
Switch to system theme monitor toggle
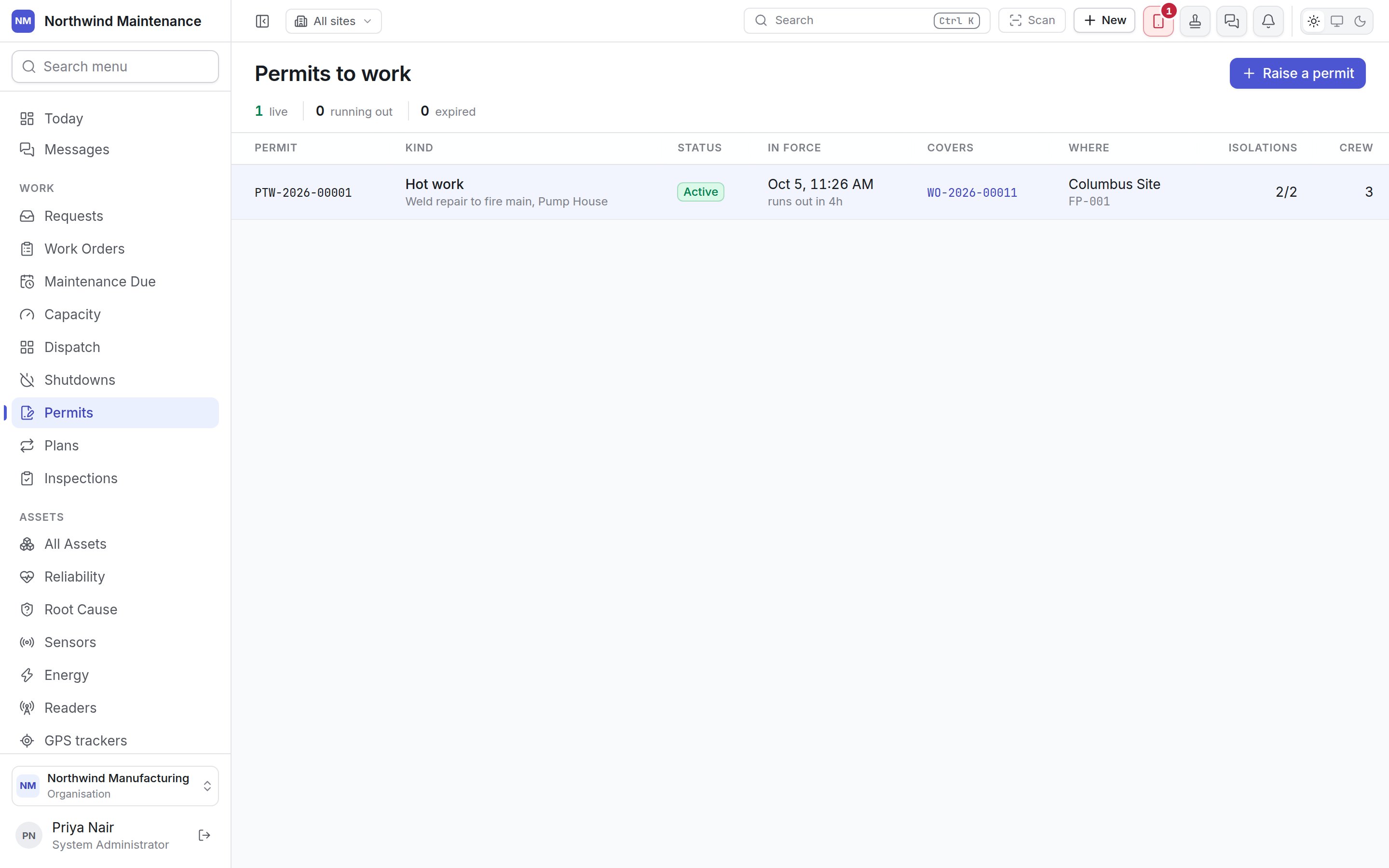coord(1337,21)
